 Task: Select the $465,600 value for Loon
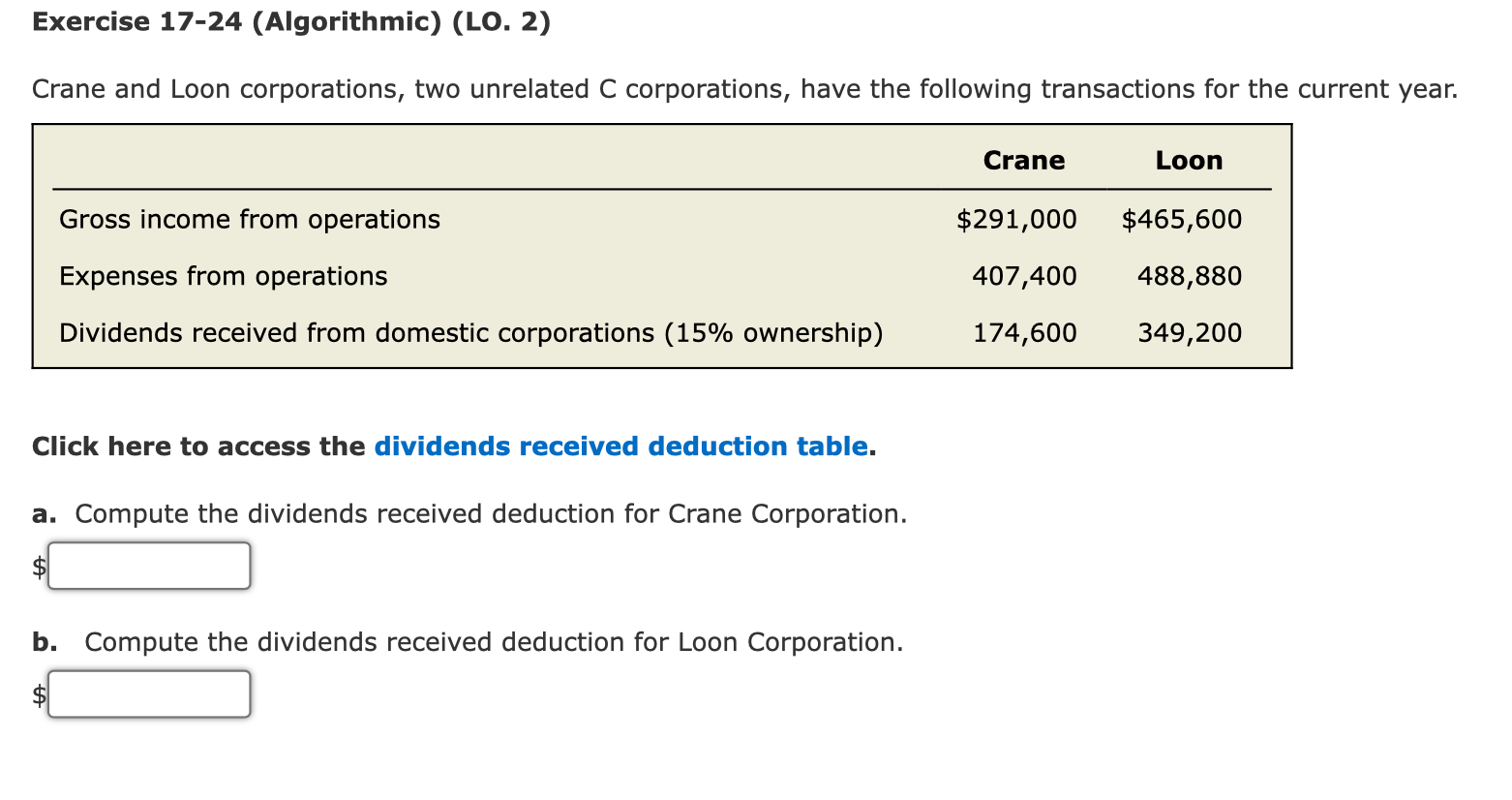[x=1182, y=219]
